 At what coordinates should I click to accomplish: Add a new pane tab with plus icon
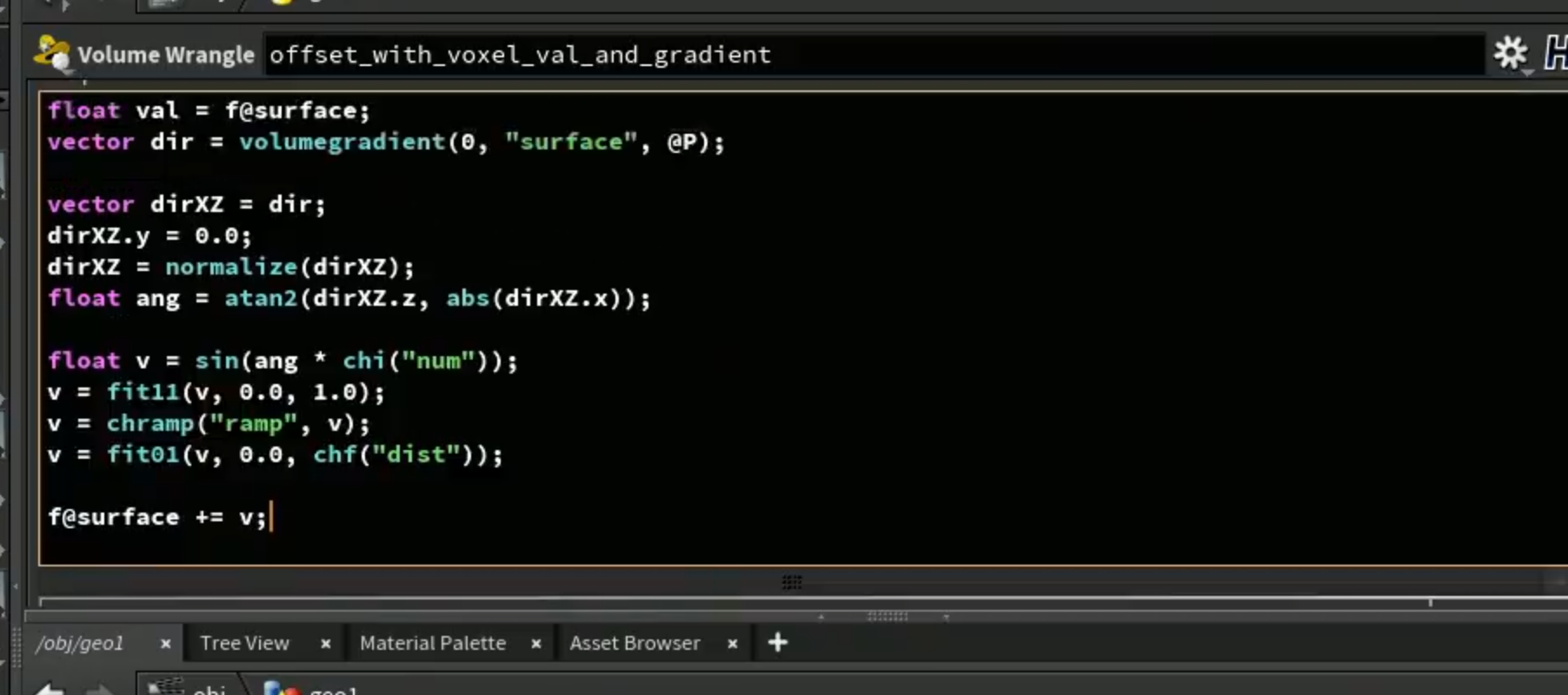pos(778,643)
